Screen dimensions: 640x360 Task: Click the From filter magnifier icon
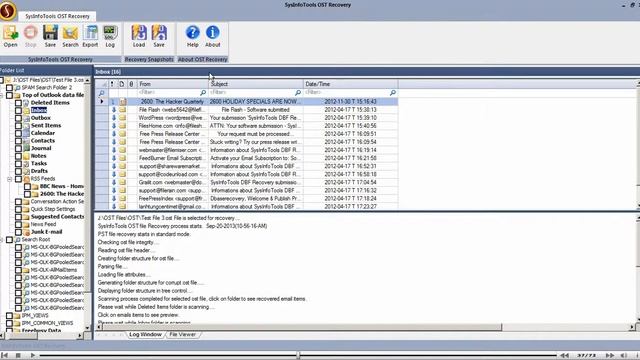pyautogui.click(x=203, y=93)
